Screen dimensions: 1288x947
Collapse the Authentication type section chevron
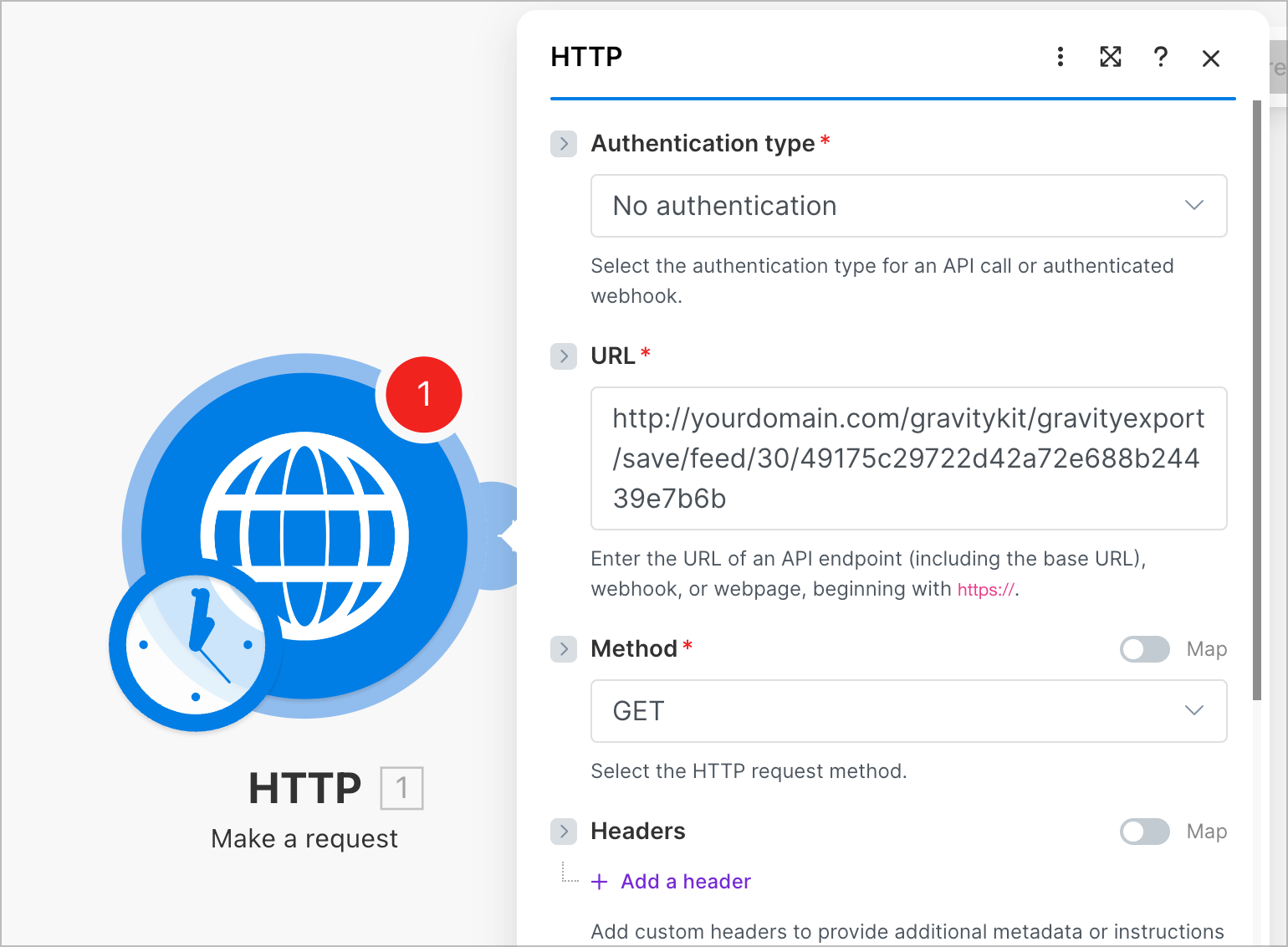(564, 143)
